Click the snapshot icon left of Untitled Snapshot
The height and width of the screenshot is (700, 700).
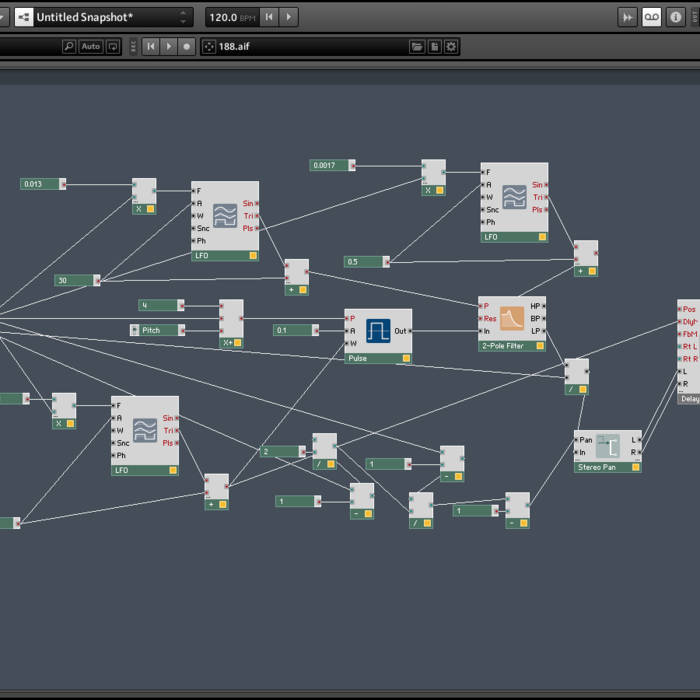coord(24,17)
